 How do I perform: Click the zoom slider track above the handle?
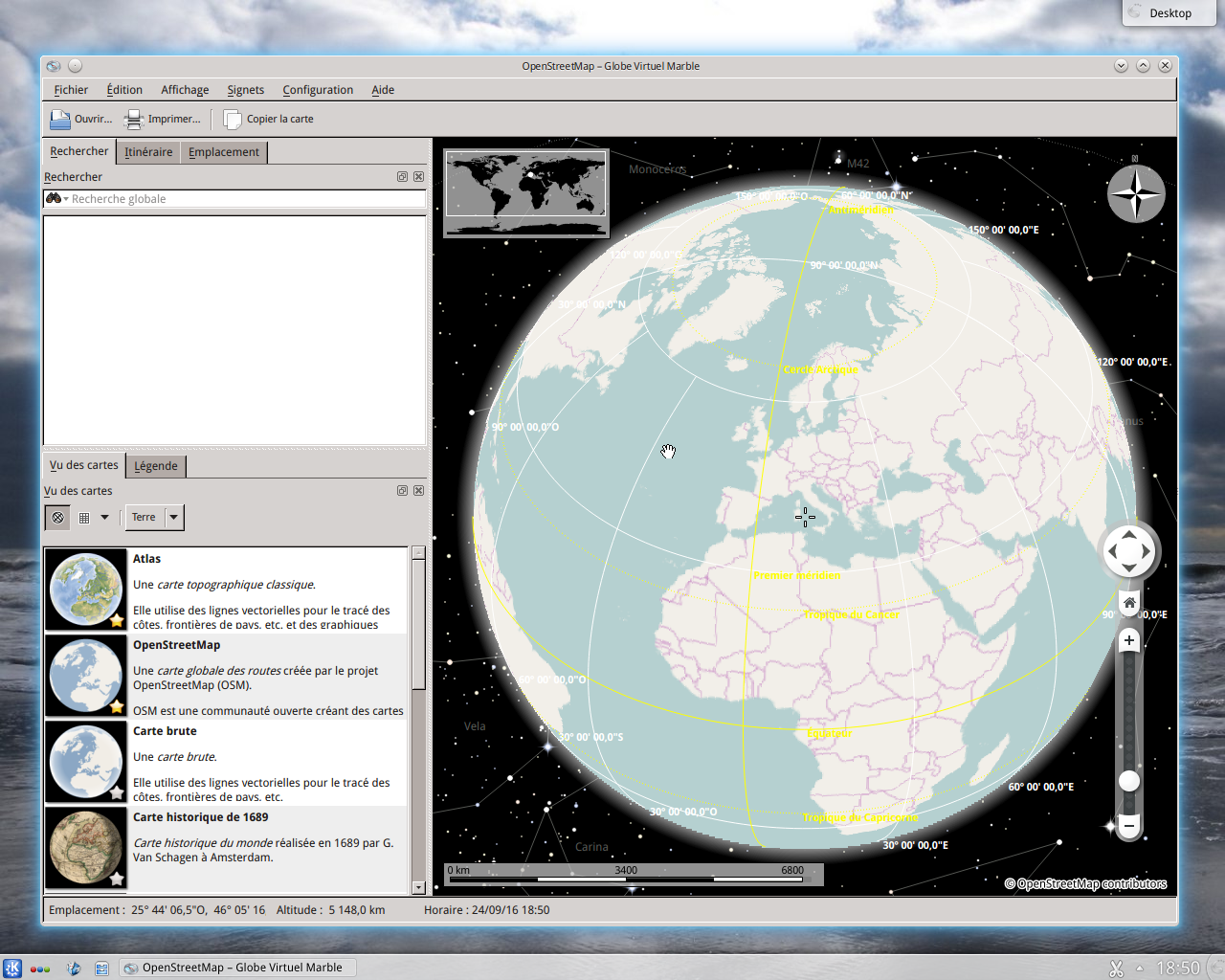1129,711
